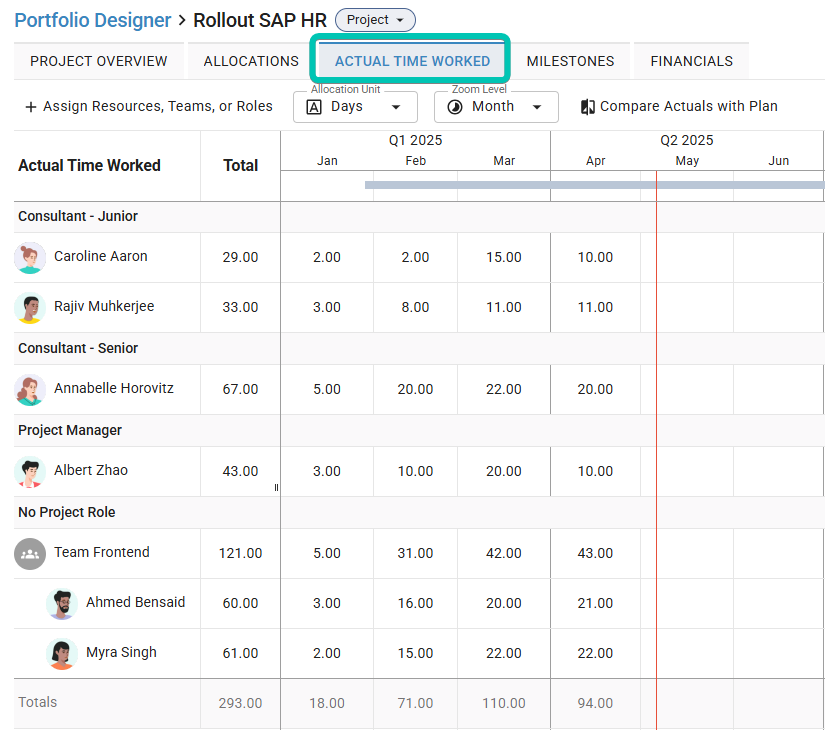Image resolution: width=825 pixels, height=730 pixels.
Task: Click the Zoom Level clock icon
Action: pos(455,107)
